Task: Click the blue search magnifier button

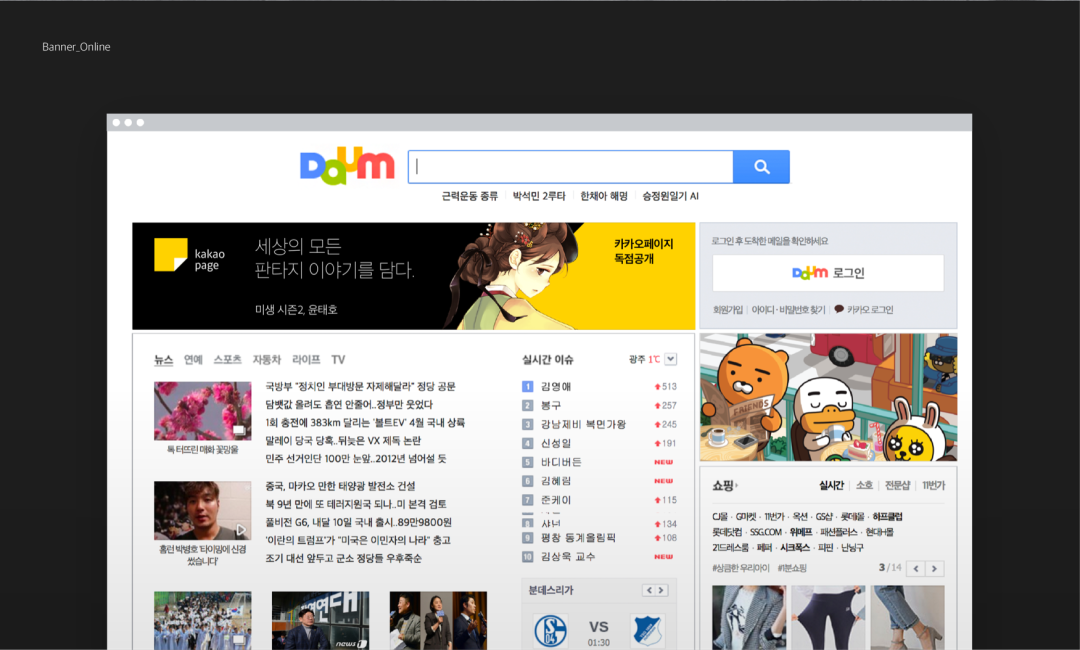Action: pyautogui.click(x=761, y=167)
